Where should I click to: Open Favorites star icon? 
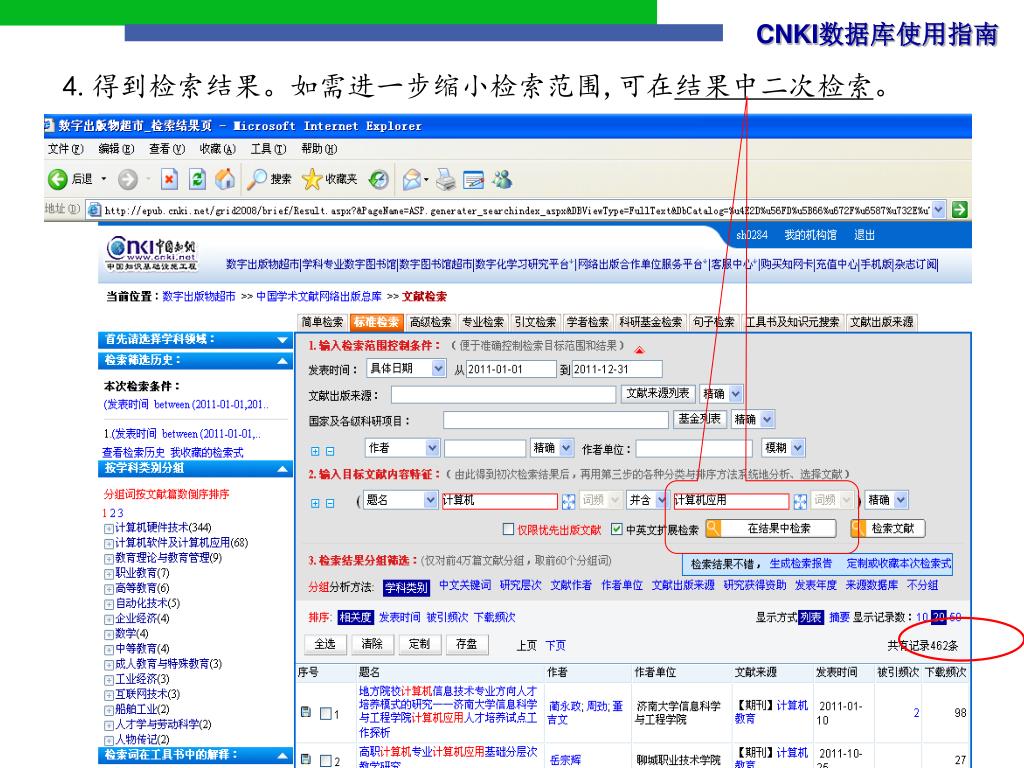(312, 179)
